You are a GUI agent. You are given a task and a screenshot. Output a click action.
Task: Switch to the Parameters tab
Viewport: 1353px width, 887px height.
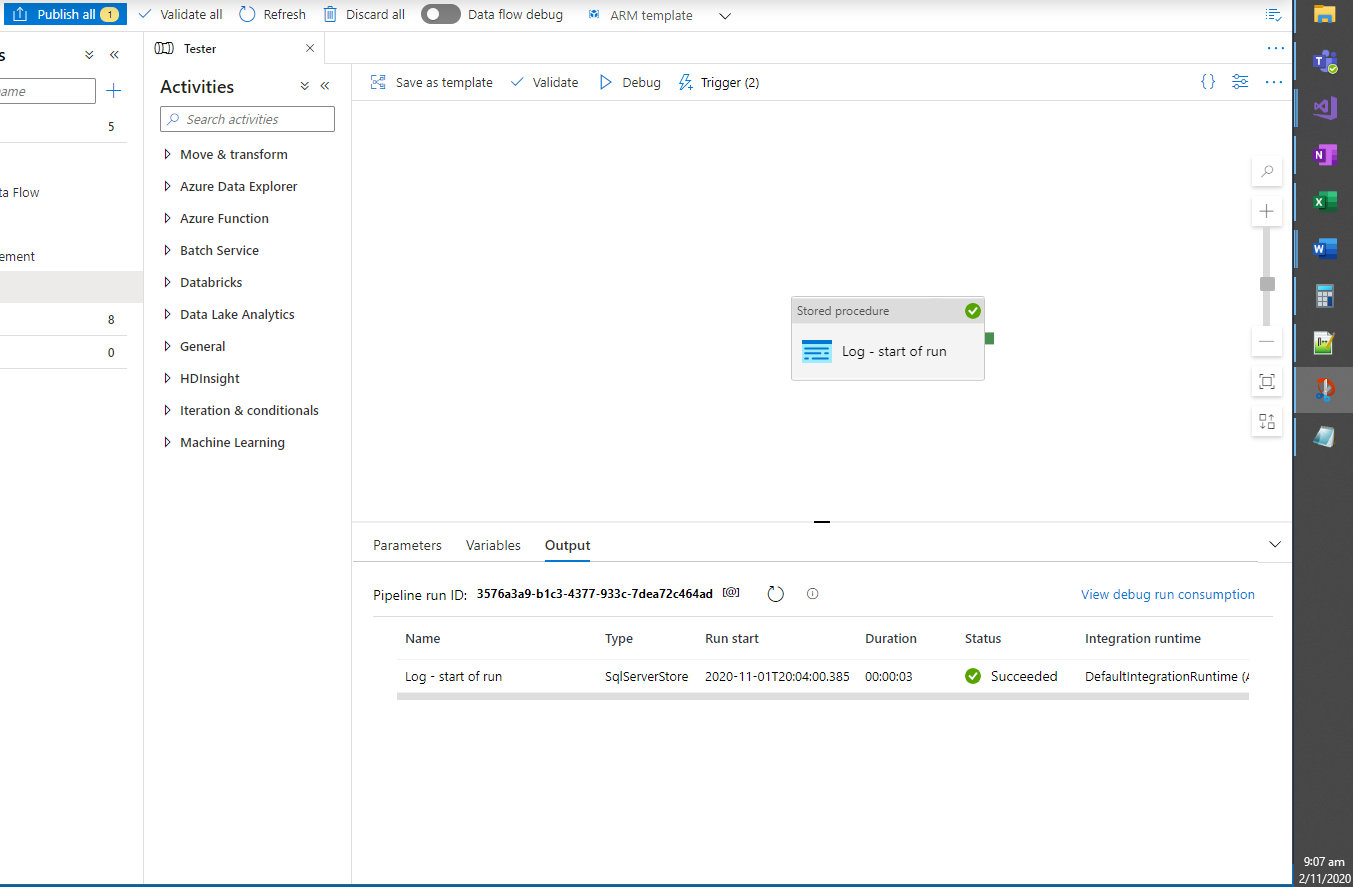coord(407,546)
